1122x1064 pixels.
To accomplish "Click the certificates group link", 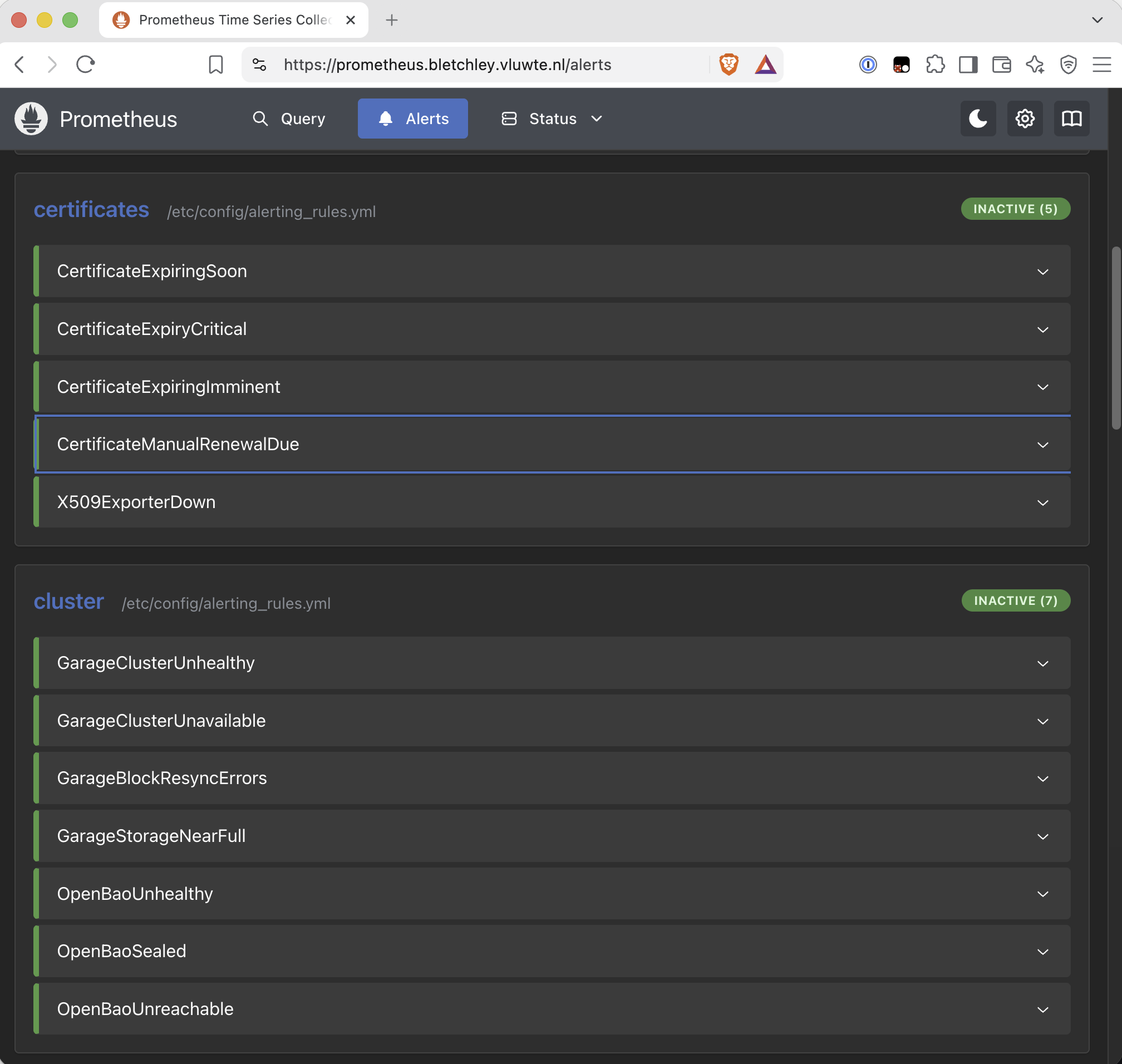I will point(91,210).
